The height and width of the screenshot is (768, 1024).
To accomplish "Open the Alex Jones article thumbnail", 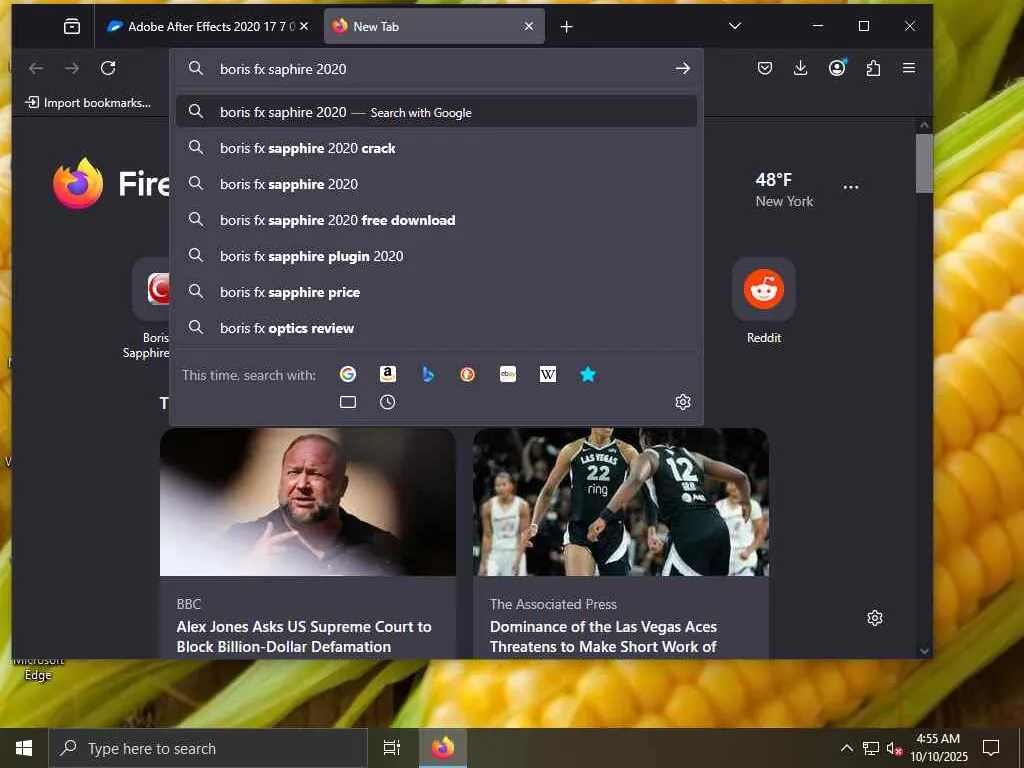I will (308, 502).
